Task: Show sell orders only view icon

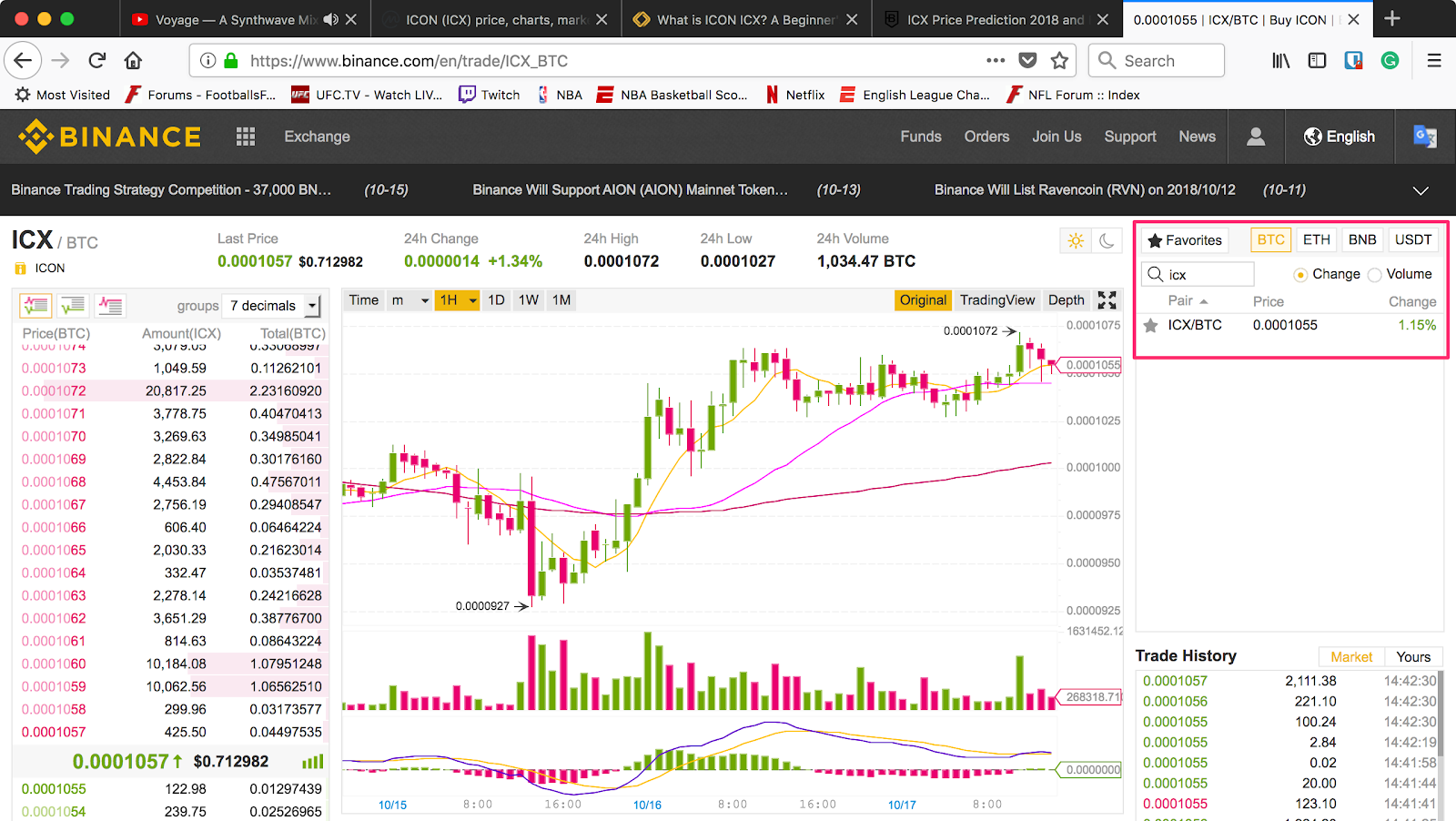Action: 110,305
